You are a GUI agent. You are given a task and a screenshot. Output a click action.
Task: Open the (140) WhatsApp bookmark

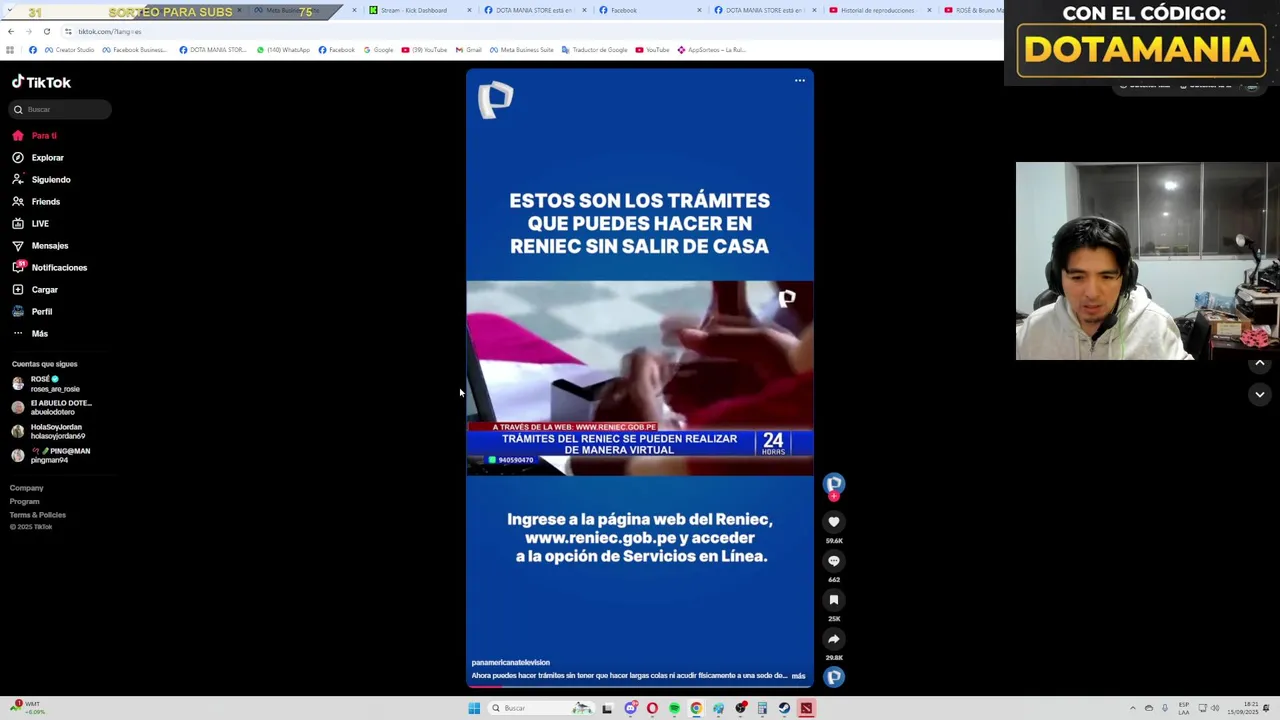click(x=283, y=50)
